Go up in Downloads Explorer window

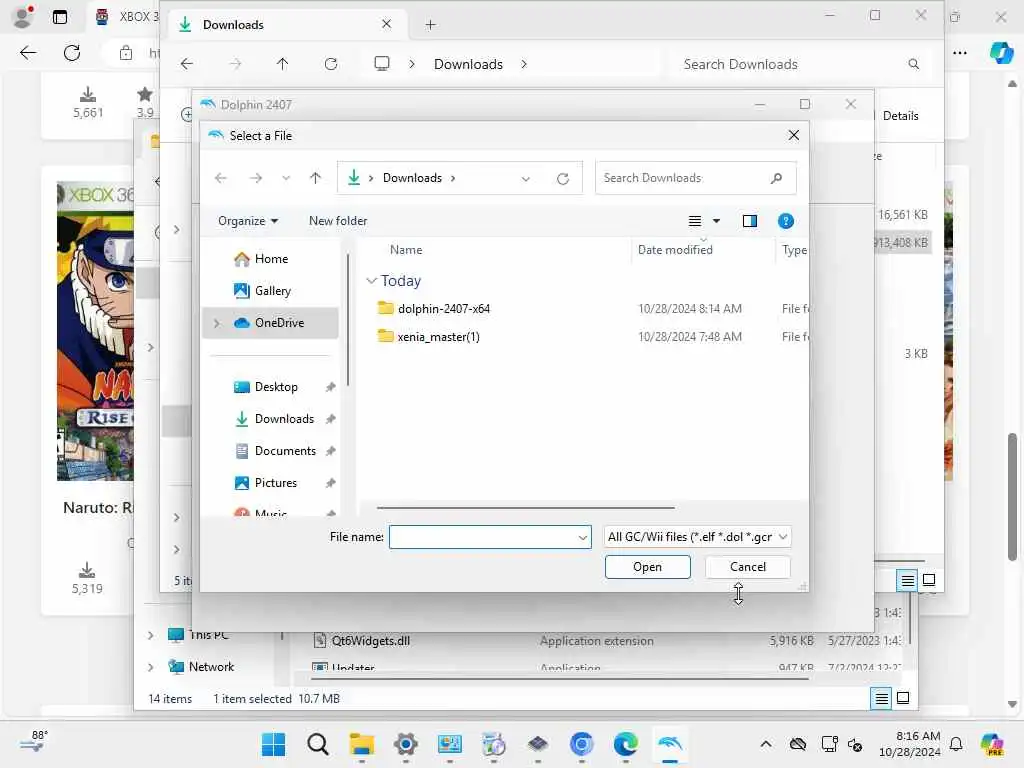(x=282, y=64)
